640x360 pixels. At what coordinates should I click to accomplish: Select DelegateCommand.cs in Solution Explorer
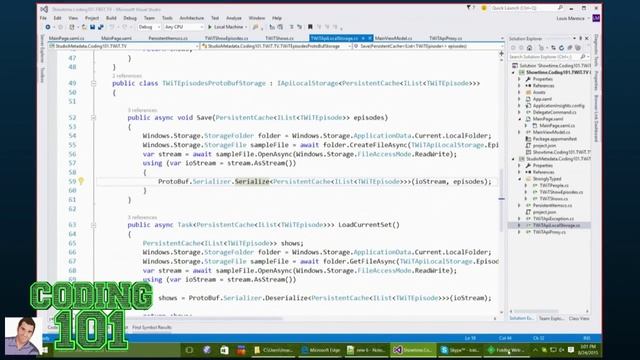click(554, 112)
